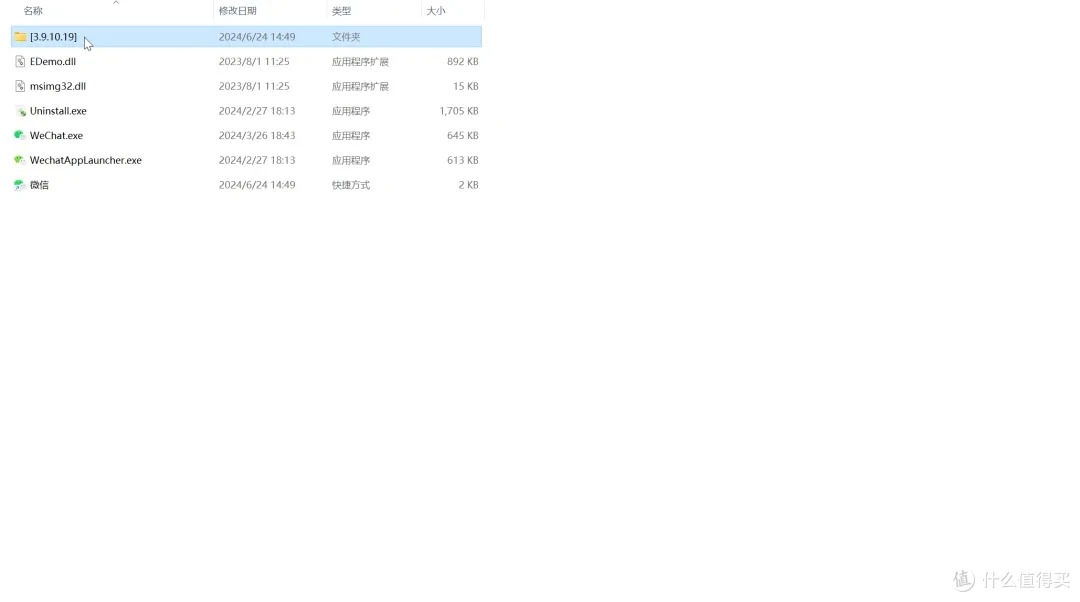Image resolution: width=1080 pixels, height=602 pixels.
Task: Click the 应用程序扩展 type of msimg32.dll
Action: pos(361,86)
